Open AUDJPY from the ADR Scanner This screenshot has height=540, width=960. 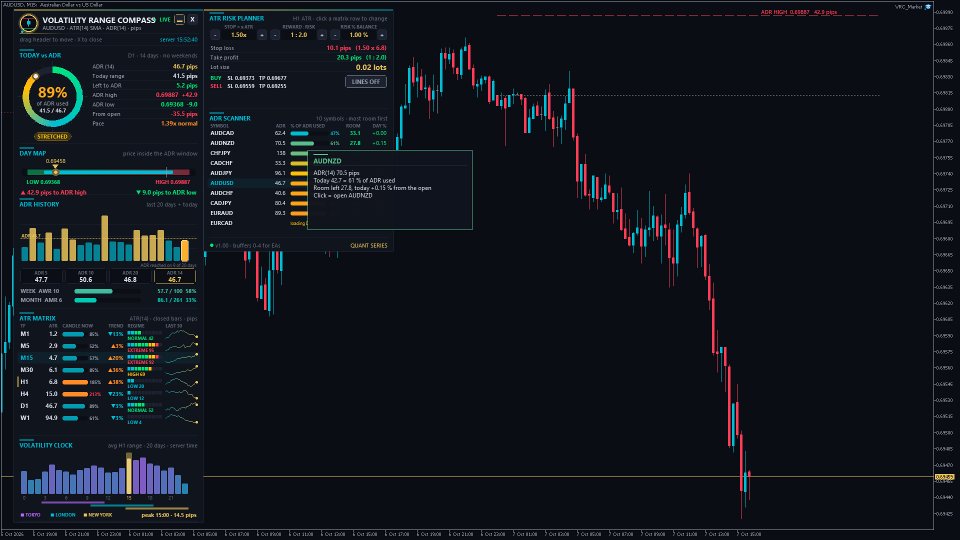[x=258, y=173]
